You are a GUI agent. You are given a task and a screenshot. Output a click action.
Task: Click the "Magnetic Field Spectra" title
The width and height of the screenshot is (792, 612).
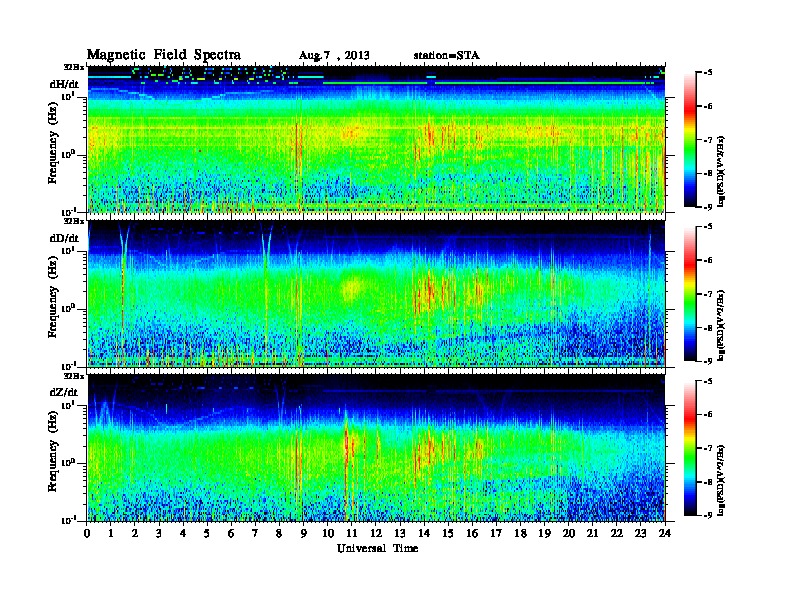(x=163, y=55)
